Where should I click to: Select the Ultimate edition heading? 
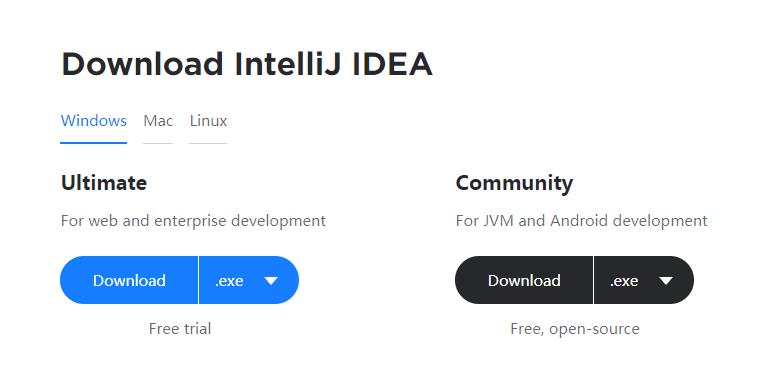(x=104, y=183)
